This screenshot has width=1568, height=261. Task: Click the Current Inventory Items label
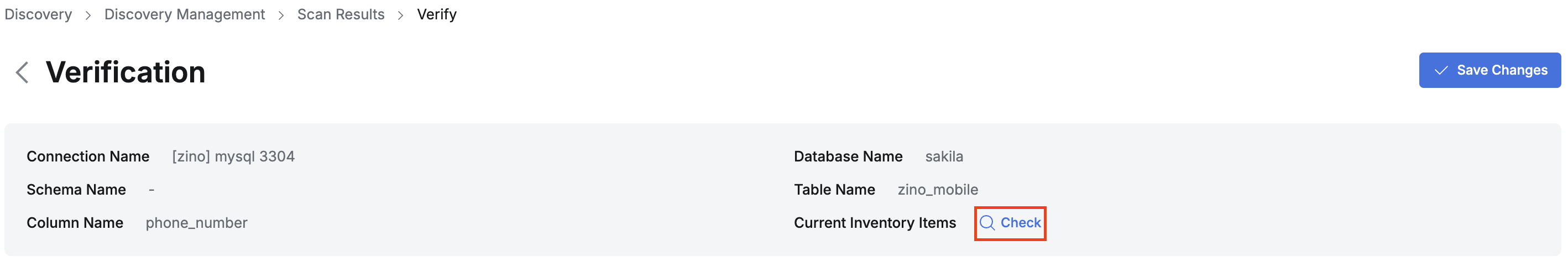click(x=875, y=223)
